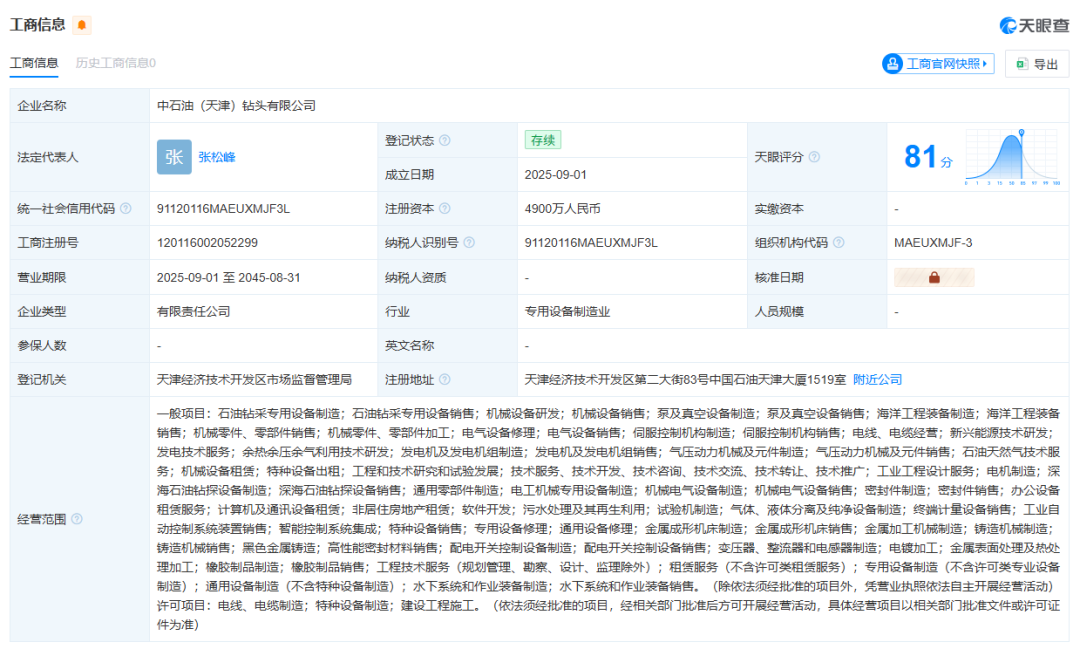Click help icon beside 经营范围

(77, 519)
